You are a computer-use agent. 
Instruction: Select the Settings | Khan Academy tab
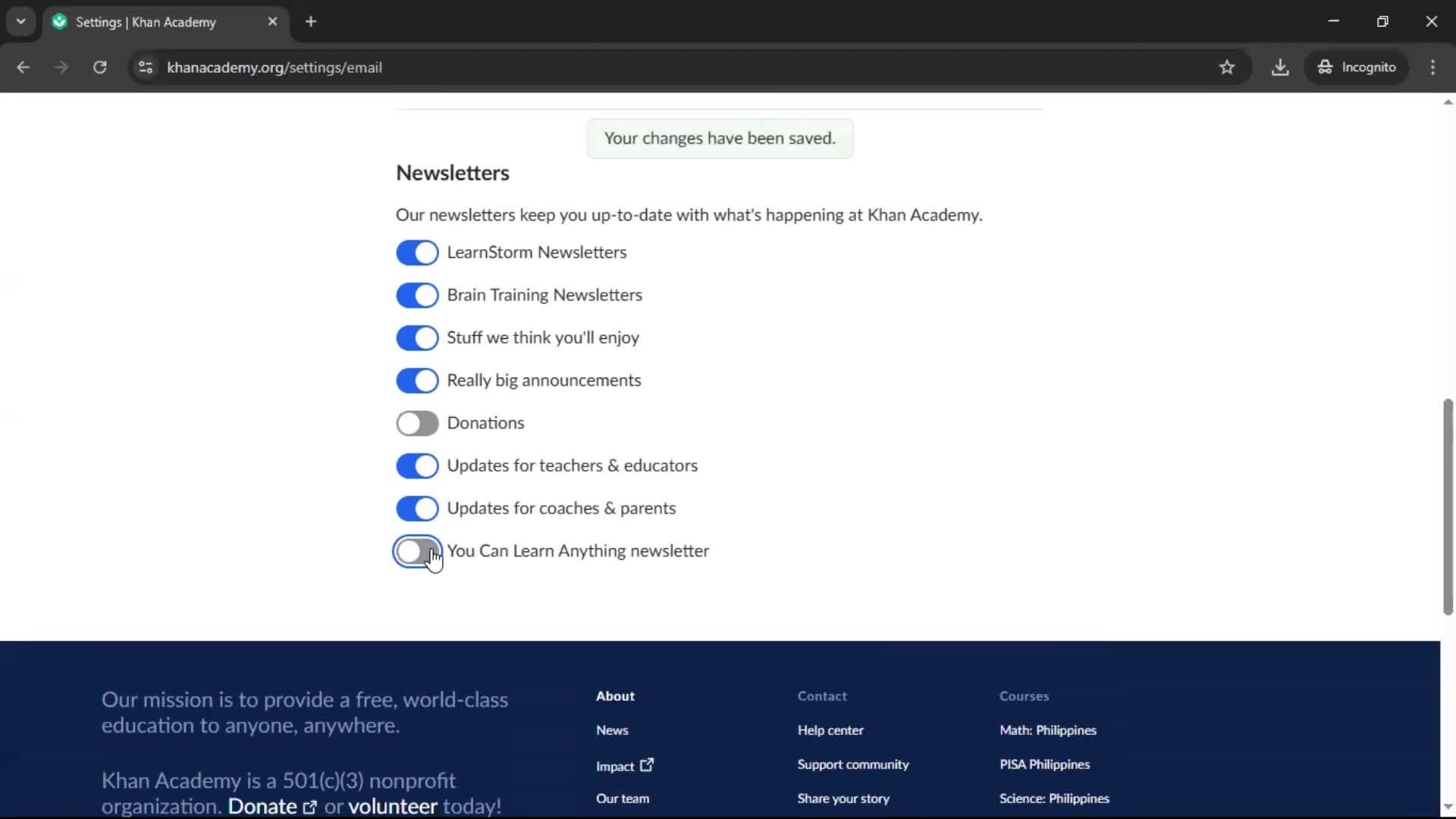pyautogui.click(x=166, y=22)
